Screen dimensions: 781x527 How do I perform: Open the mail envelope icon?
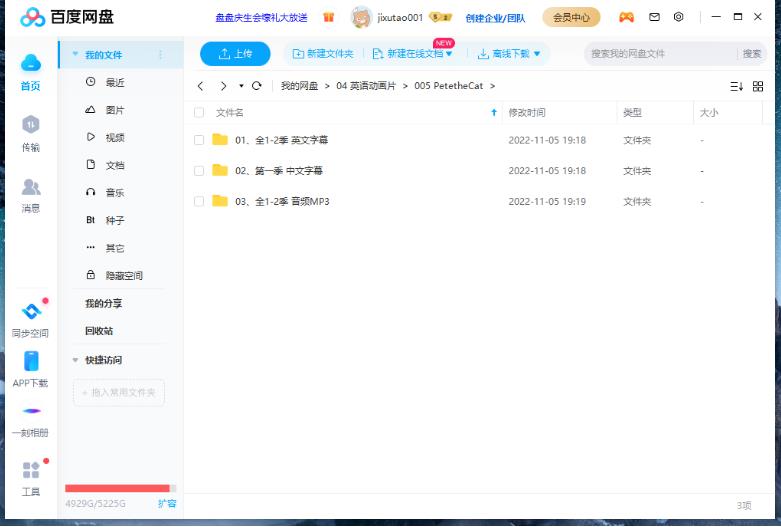tap(654, 17)
